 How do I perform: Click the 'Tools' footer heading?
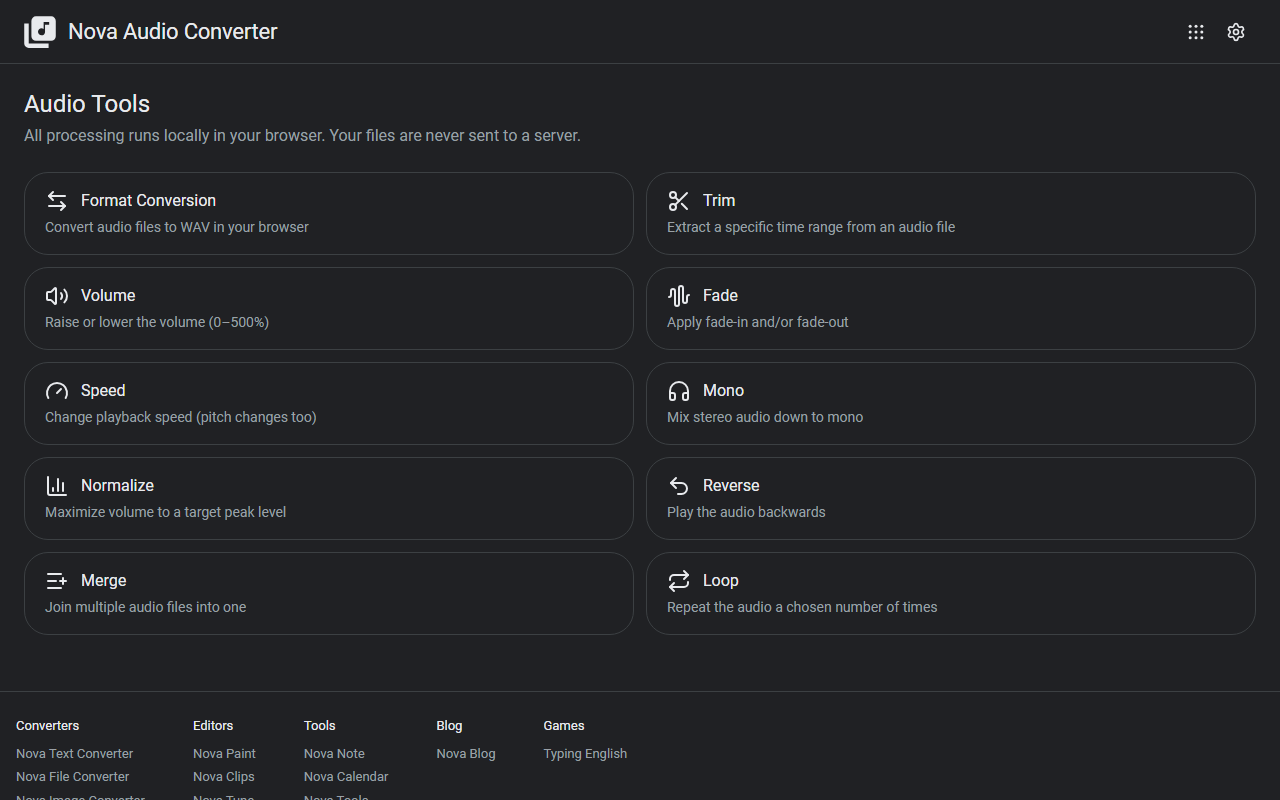point(320,726)
